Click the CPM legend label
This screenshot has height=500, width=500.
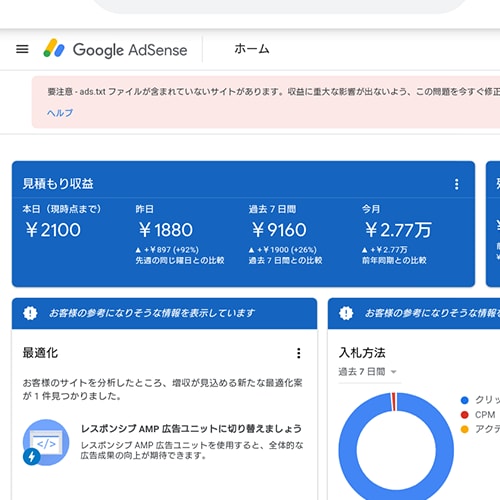tap(485, 415)
